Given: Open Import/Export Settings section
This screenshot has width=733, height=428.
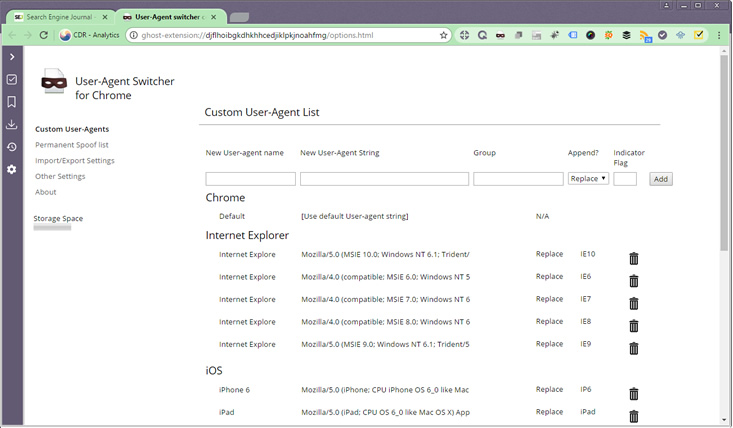Looking at the screenshot, I should click(75, 160).
